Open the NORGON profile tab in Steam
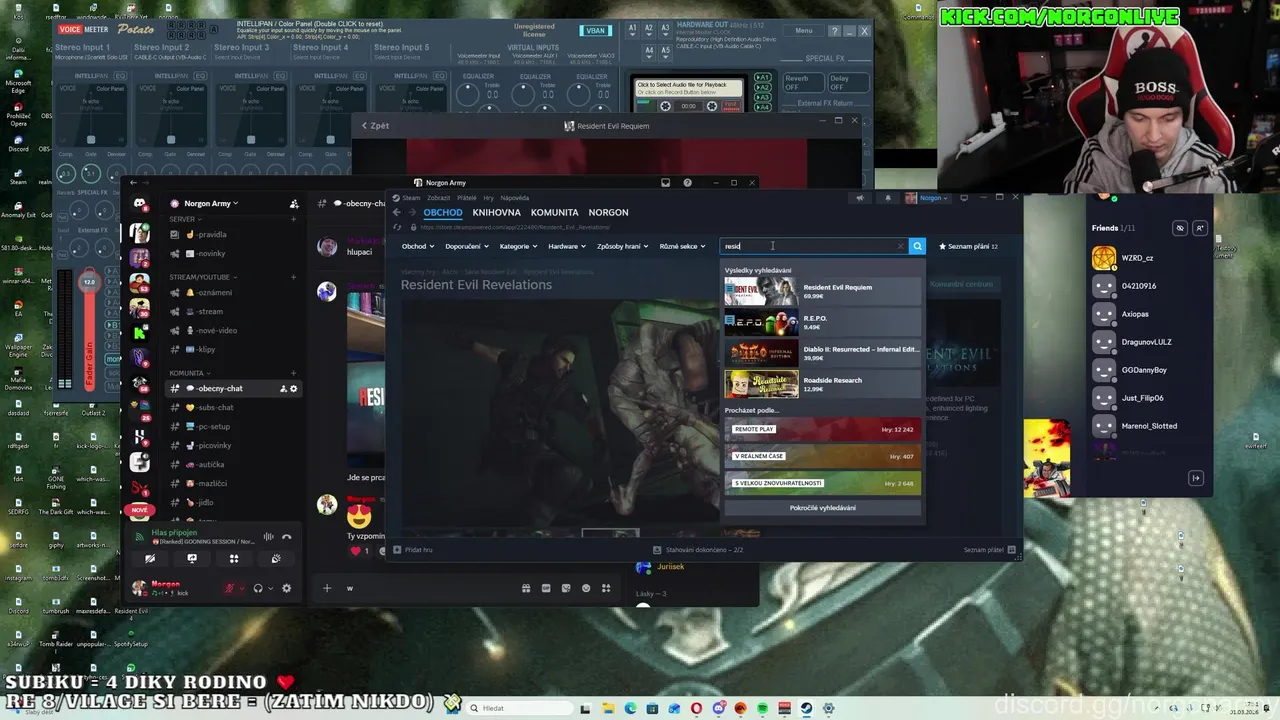1280x720 pixels. (x=608, y=212)
